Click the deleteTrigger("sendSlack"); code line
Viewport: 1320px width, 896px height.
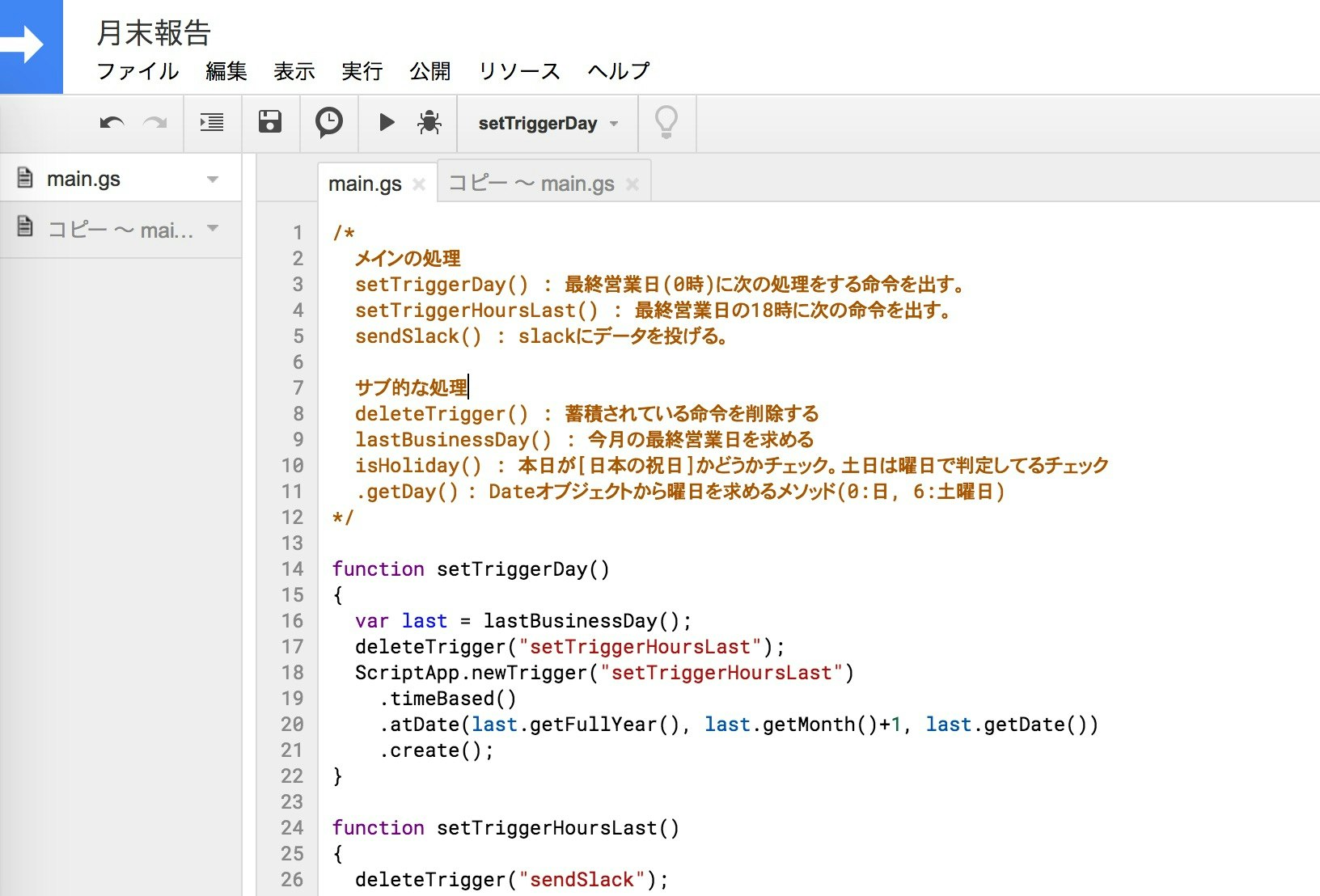(x=511, y=880)
